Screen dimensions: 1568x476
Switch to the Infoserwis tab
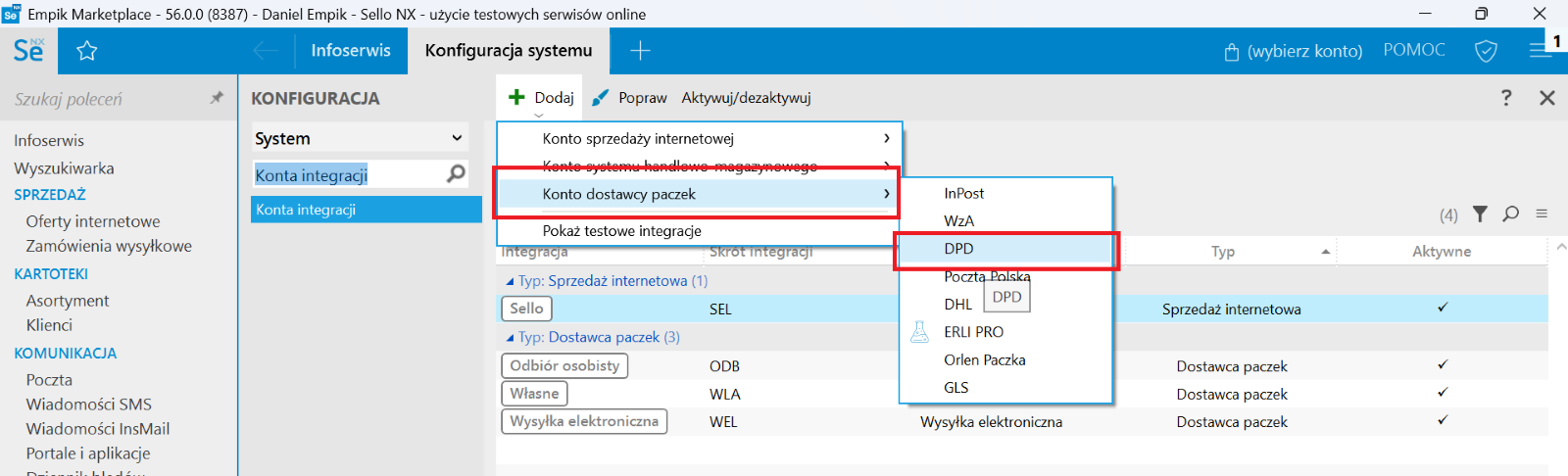click(x=350, y=51)
